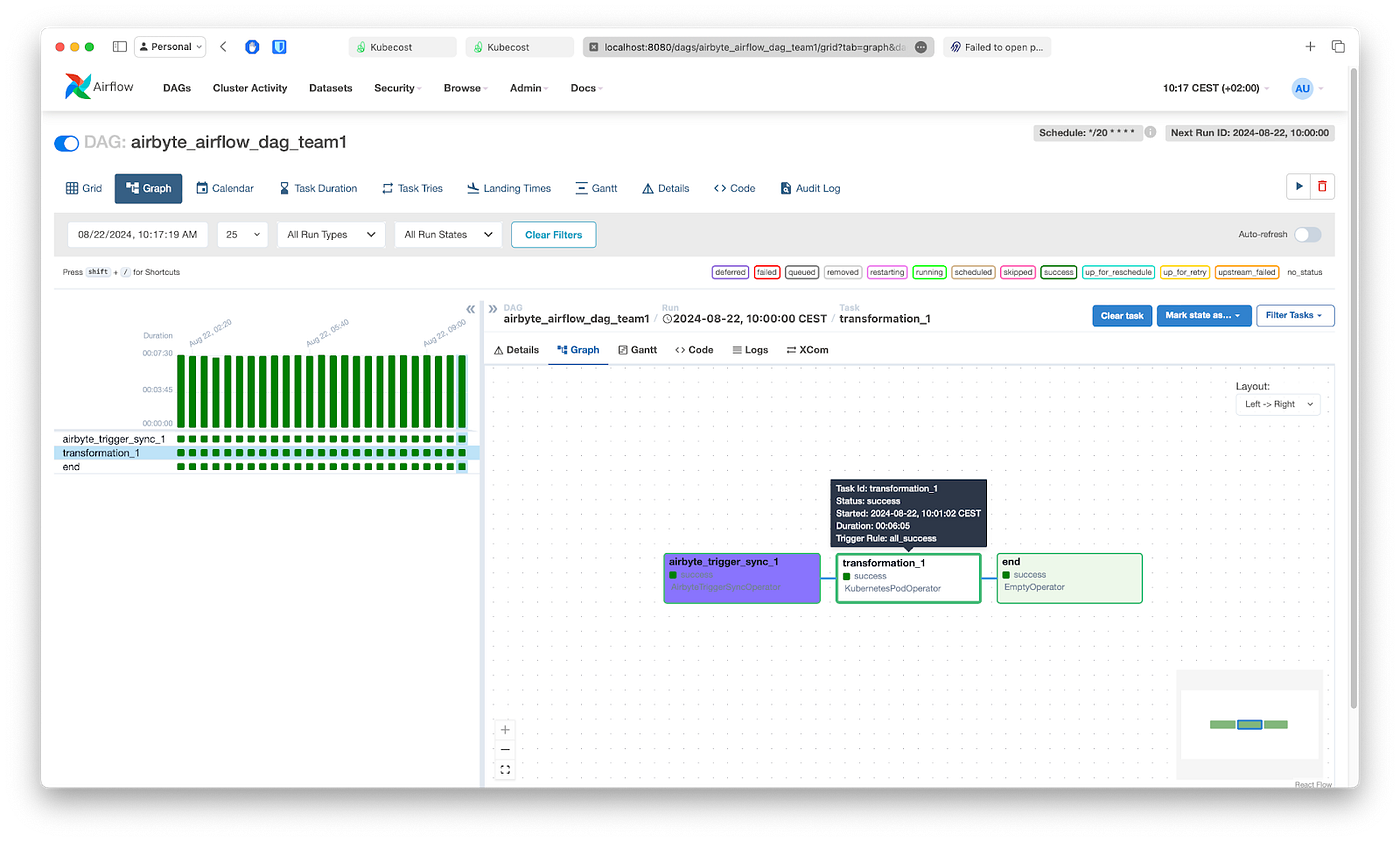Select the end graph node
Screen dimensions: 1400x842
[x=1070, y=578]
